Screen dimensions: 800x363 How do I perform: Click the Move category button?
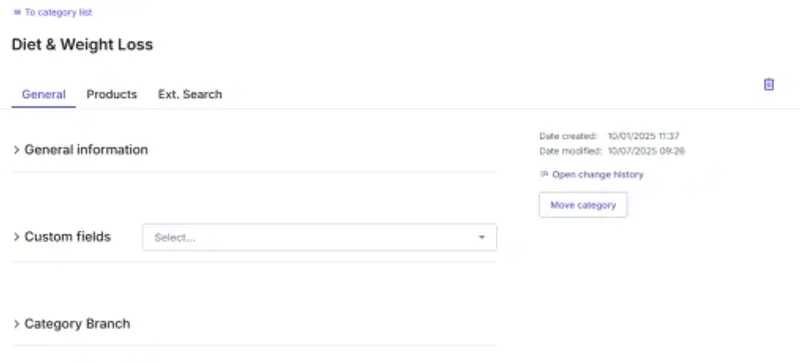(x=583, y=205)
